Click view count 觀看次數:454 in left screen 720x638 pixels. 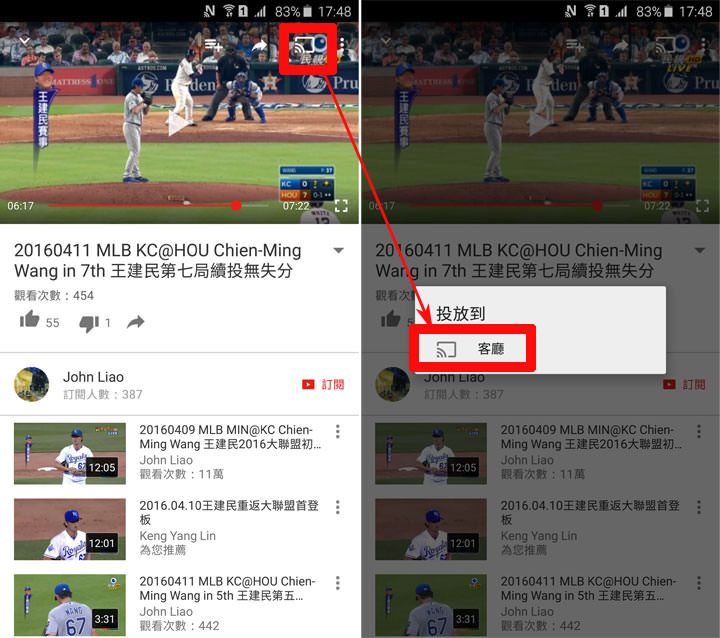tap(54, 295)
